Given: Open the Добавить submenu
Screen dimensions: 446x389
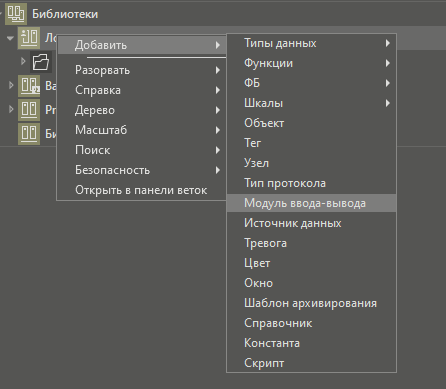Looking at the screenshot, I should tap(142, 45).
